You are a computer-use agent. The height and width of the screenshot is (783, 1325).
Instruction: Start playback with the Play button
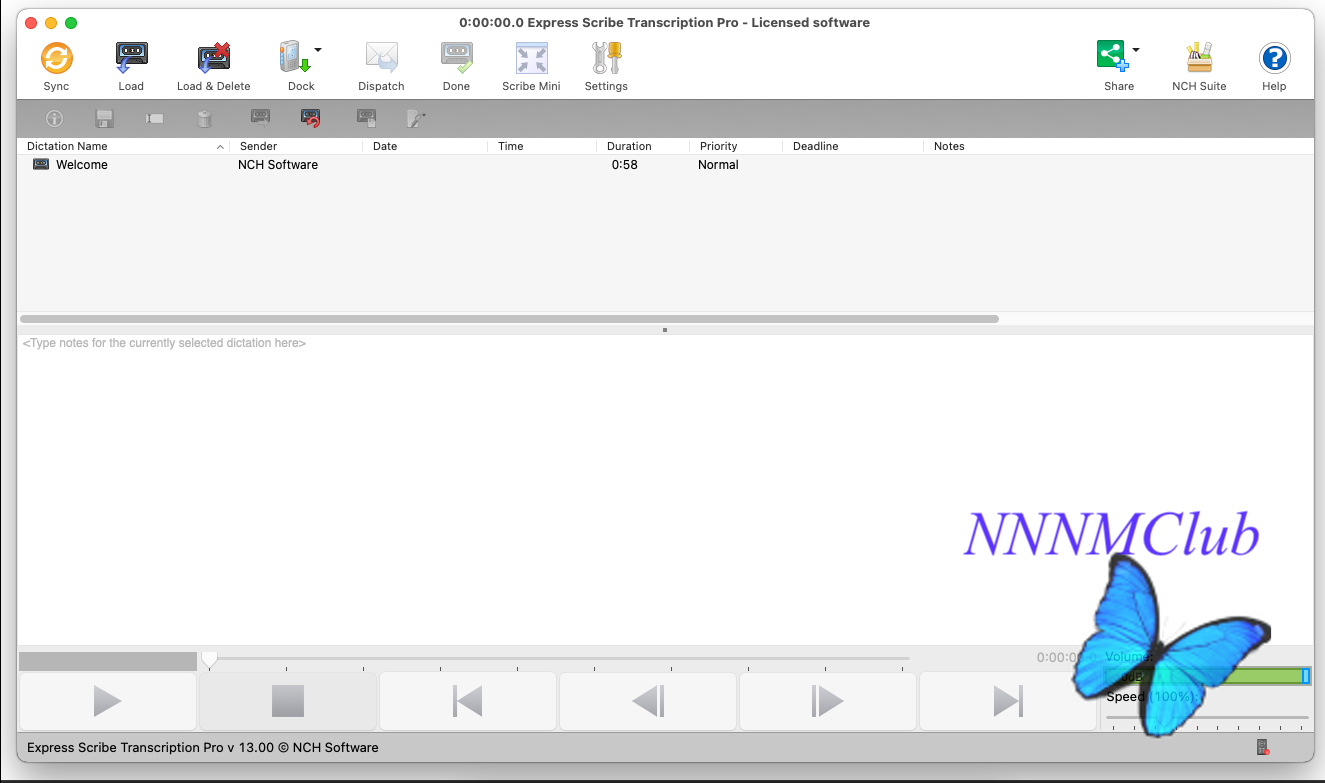coord(108,701)
